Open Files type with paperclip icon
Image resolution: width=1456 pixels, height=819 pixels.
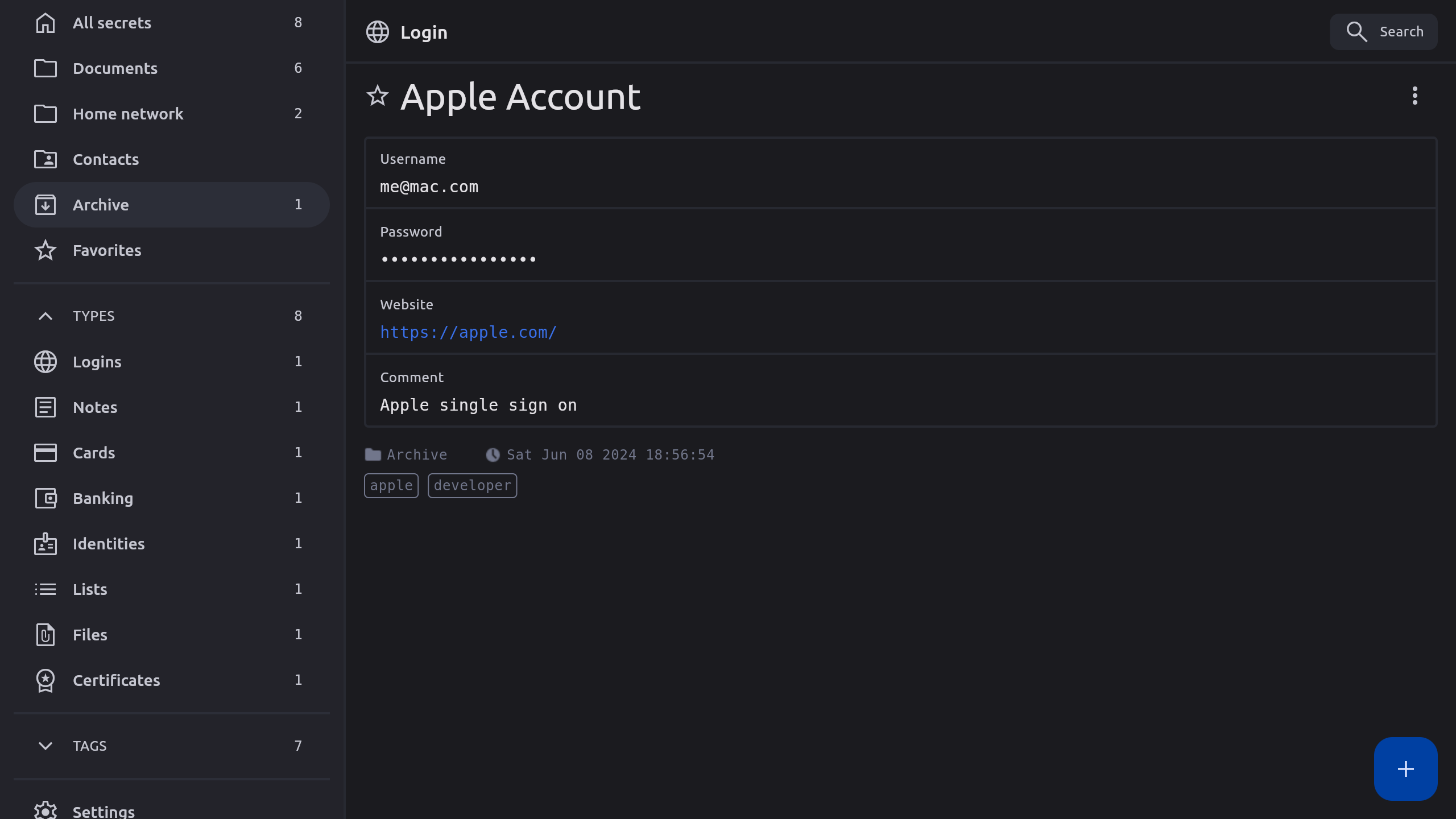[x=45, y=635]
